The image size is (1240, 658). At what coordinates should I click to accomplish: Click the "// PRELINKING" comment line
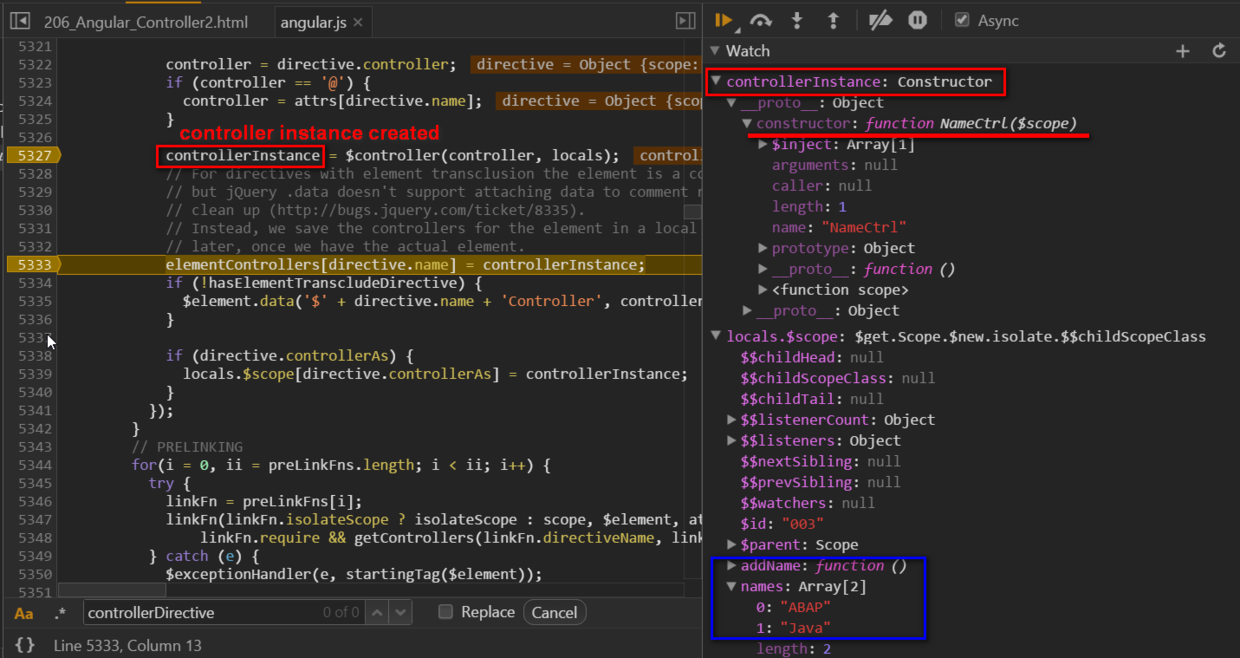click(187, 447)
